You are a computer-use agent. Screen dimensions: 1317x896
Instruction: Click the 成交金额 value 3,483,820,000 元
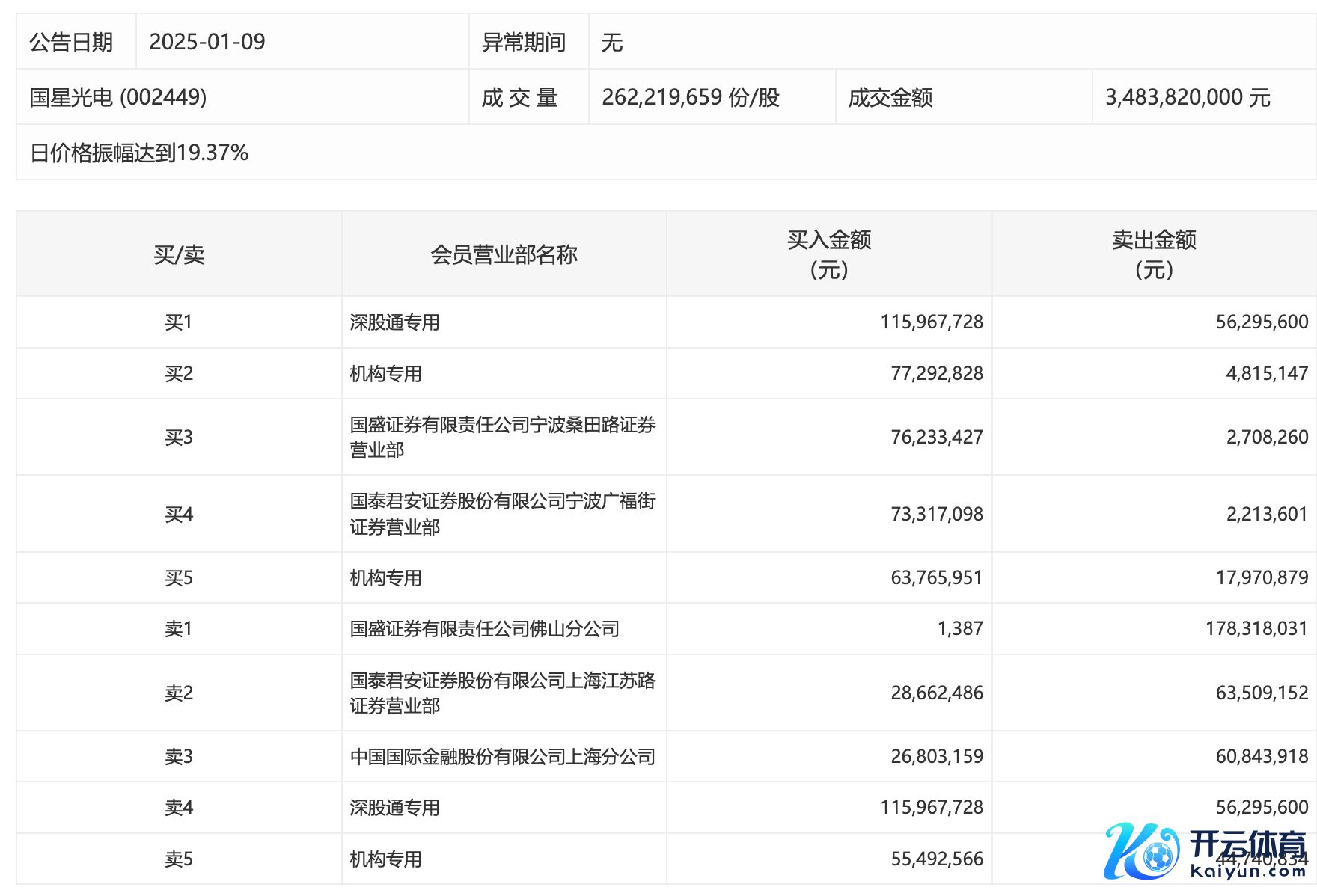tap(1188, 97)
